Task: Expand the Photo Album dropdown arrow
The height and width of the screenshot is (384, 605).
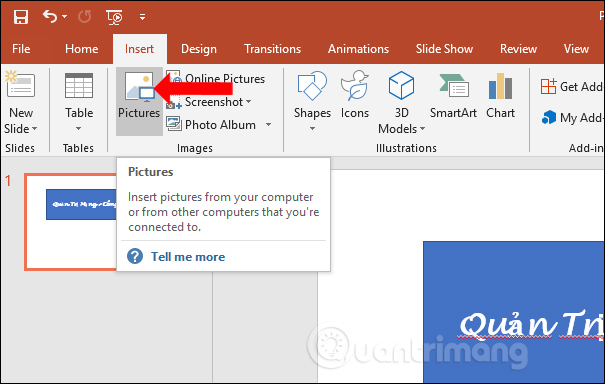Action: pyautogui.click(x=268, y=125)
